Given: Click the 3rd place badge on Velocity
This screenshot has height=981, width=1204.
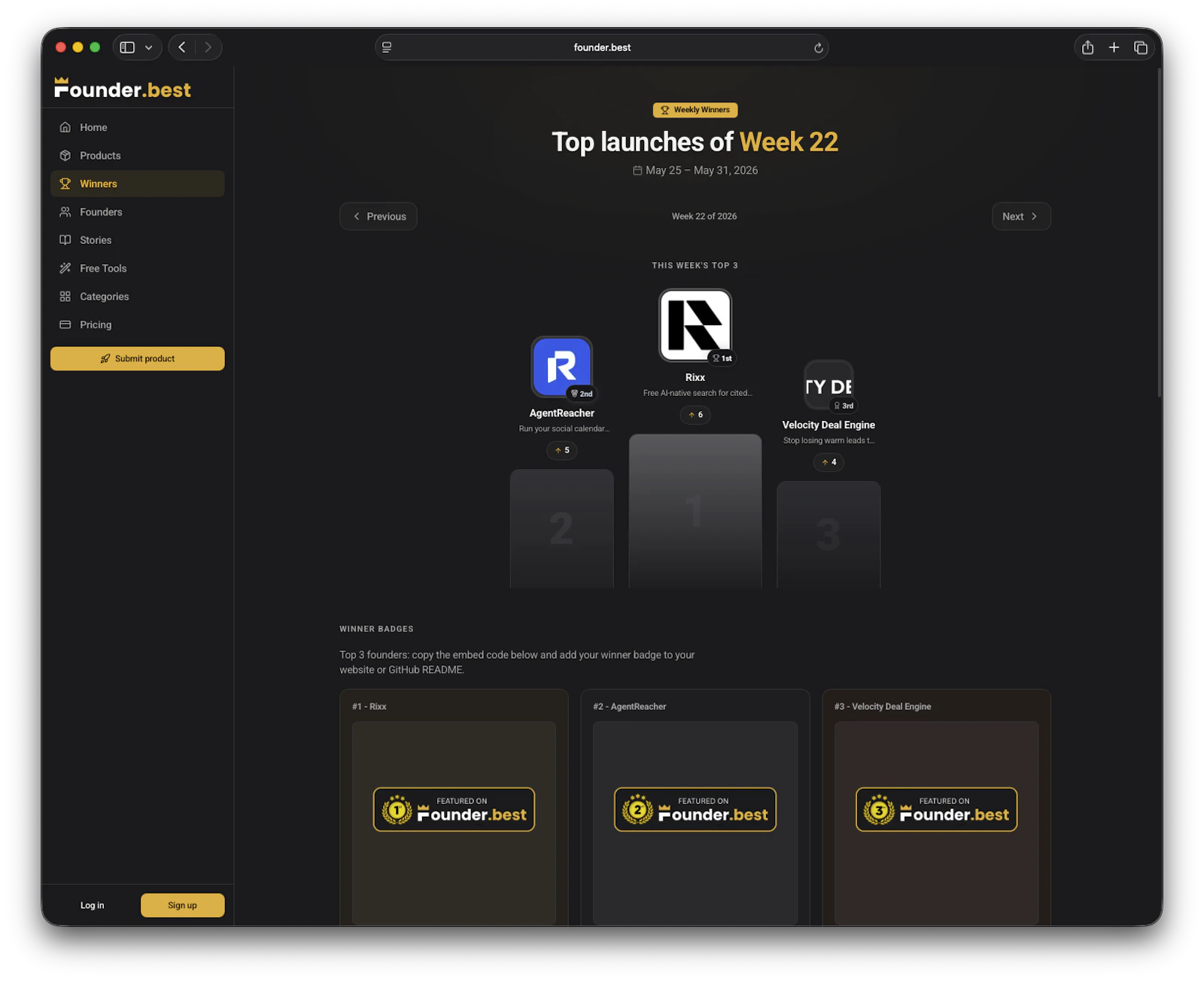Looking at the screenshot, I should pos(844,407).
